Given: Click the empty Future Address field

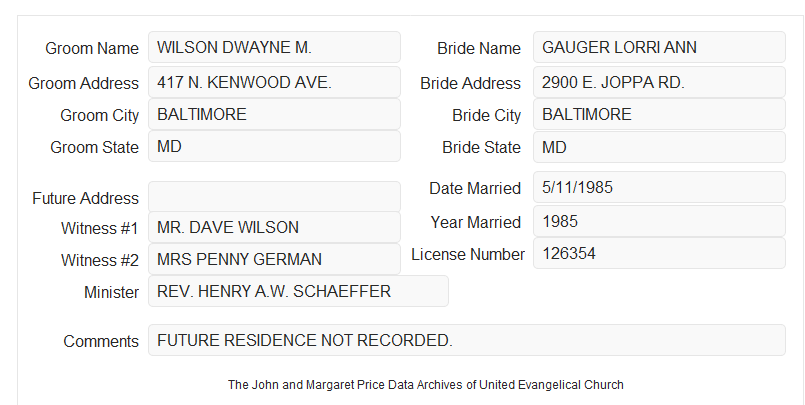Looking at the screenshot, I should [x=274, y=197].
